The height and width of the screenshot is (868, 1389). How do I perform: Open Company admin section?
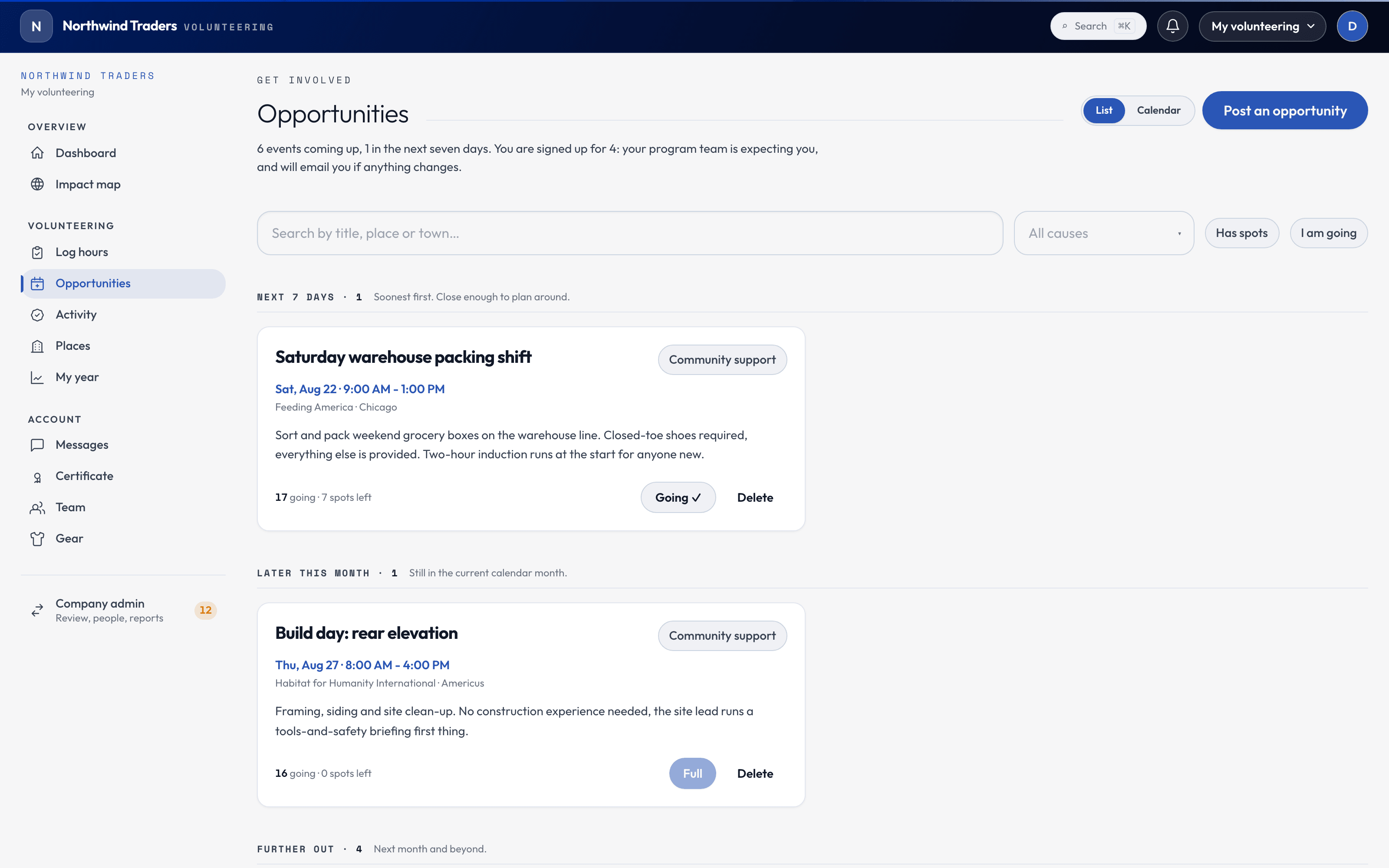(x=123, y=610)
